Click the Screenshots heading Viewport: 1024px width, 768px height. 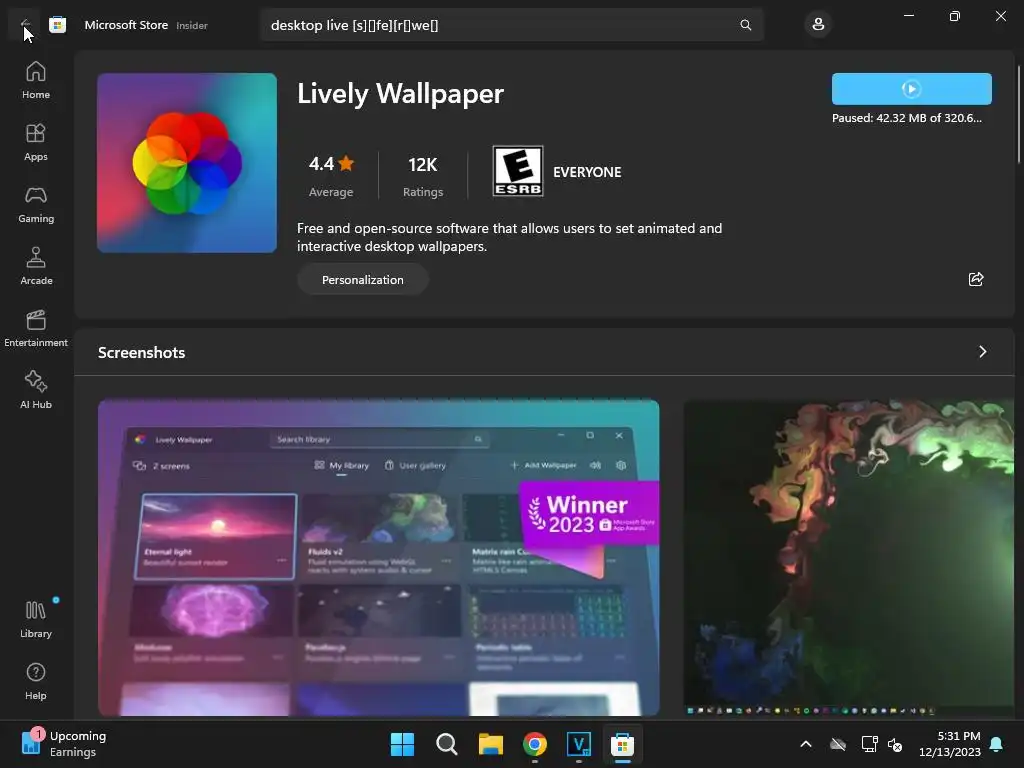pos(141,353)
